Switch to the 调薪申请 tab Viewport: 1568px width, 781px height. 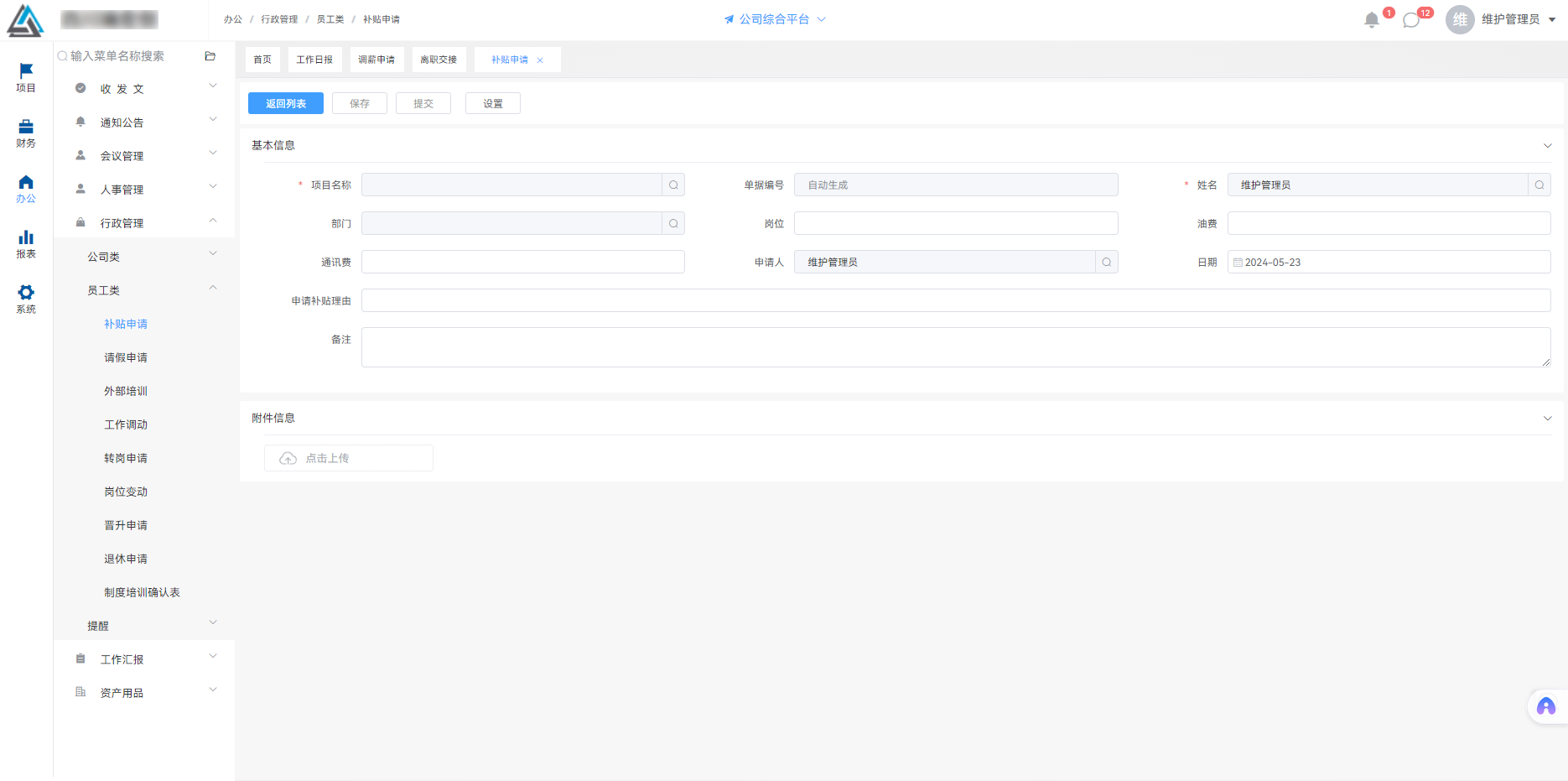376,60
